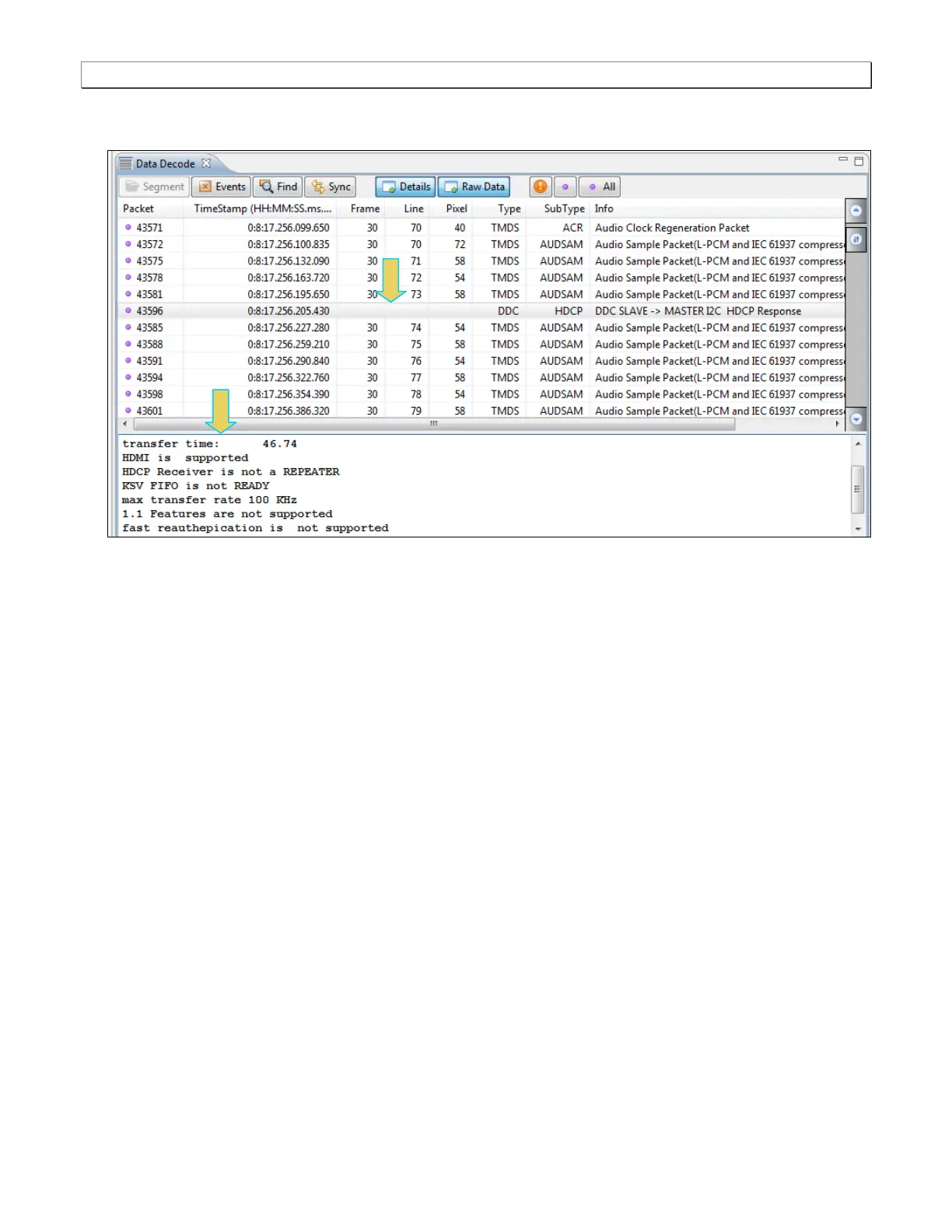Viewport: 952px width, 1232px height.
Task: Click 'max transfer rate 100 KHz' line
Action: [209, 500]
